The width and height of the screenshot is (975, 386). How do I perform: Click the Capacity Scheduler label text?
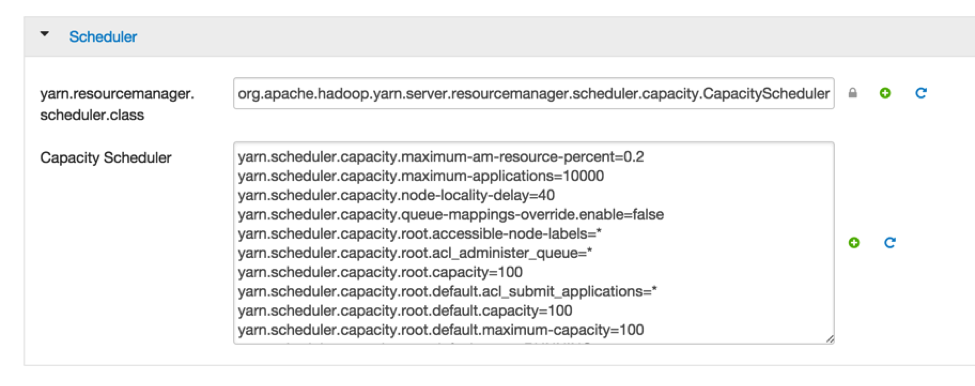tap(106, 158)
